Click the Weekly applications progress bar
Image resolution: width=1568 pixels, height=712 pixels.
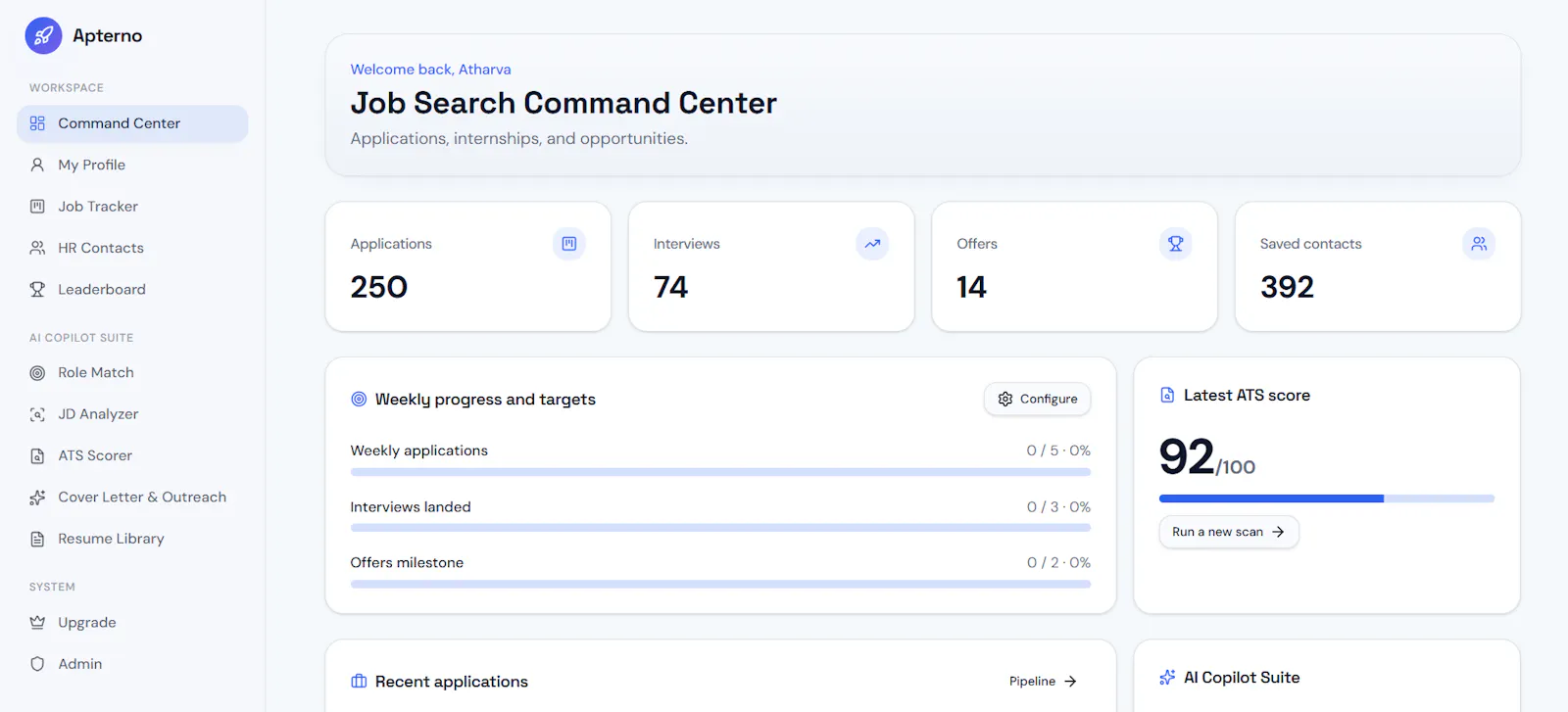(720, 472)
